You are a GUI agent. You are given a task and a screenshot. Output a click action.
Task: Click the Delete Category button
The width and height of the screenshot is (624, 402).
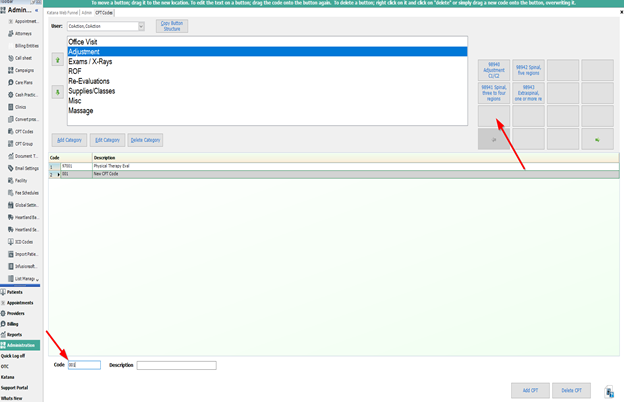click(145, 140)
